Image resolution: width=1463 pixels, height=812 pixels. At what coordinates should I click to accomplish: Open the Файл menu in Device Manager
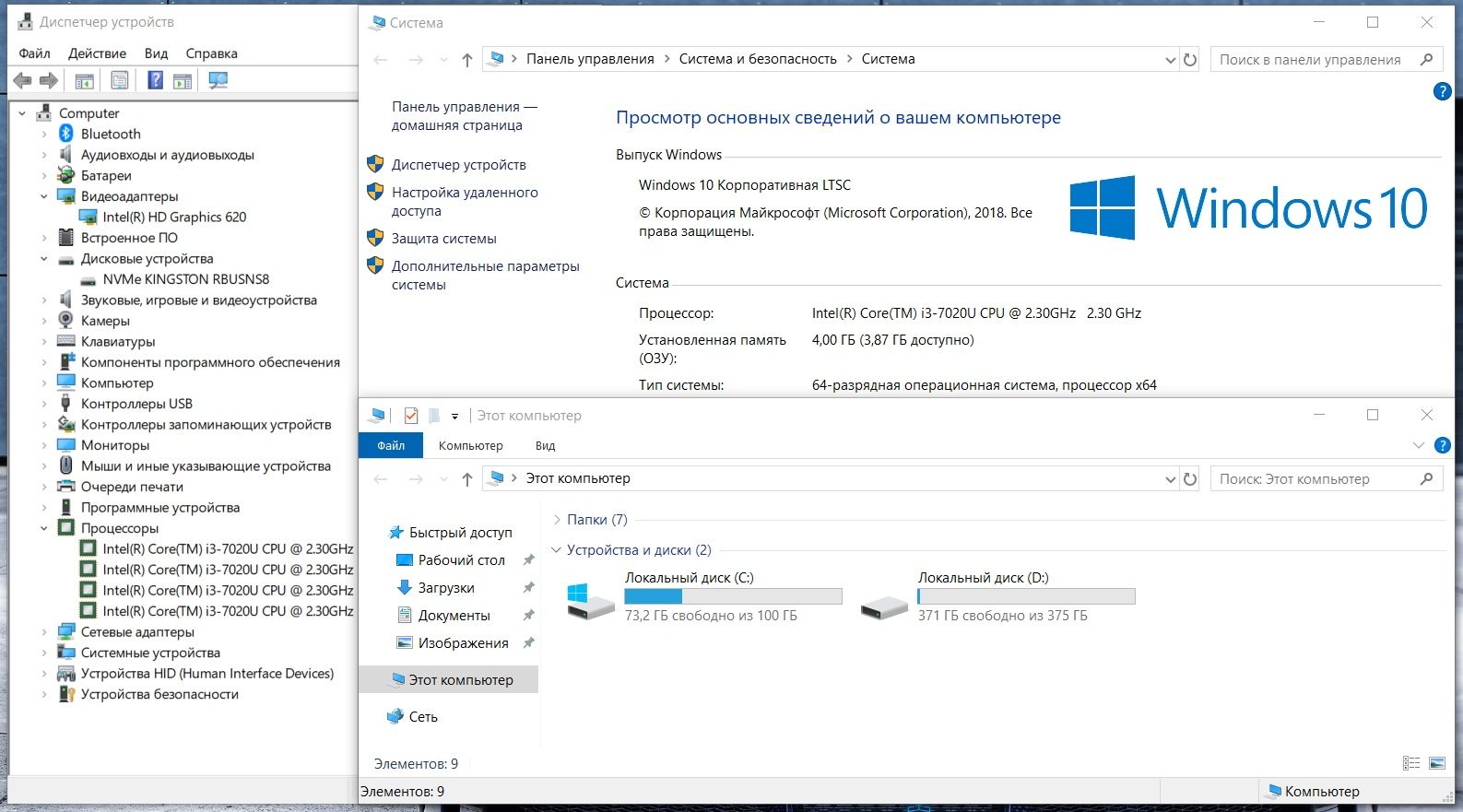34,53
